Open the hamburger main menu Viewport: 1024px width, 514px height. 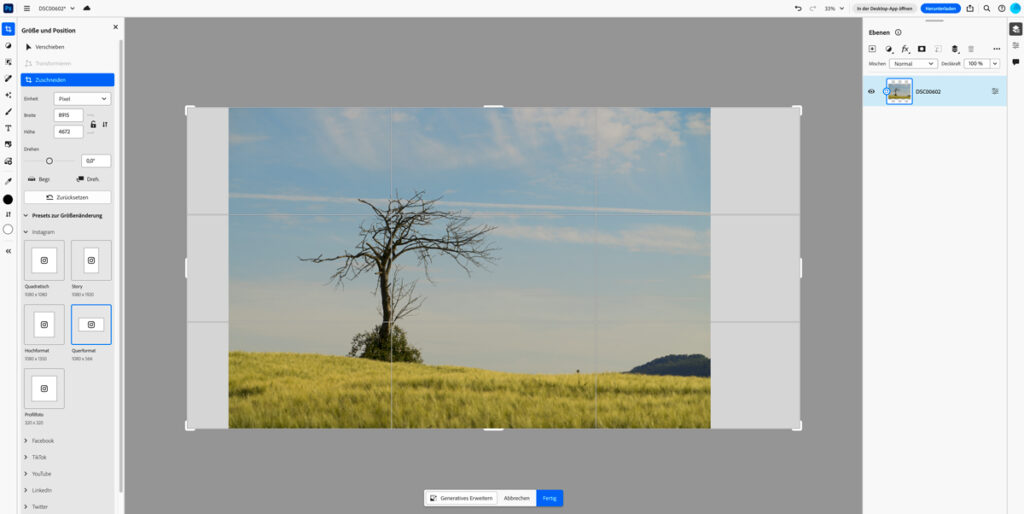pos(27,8)
